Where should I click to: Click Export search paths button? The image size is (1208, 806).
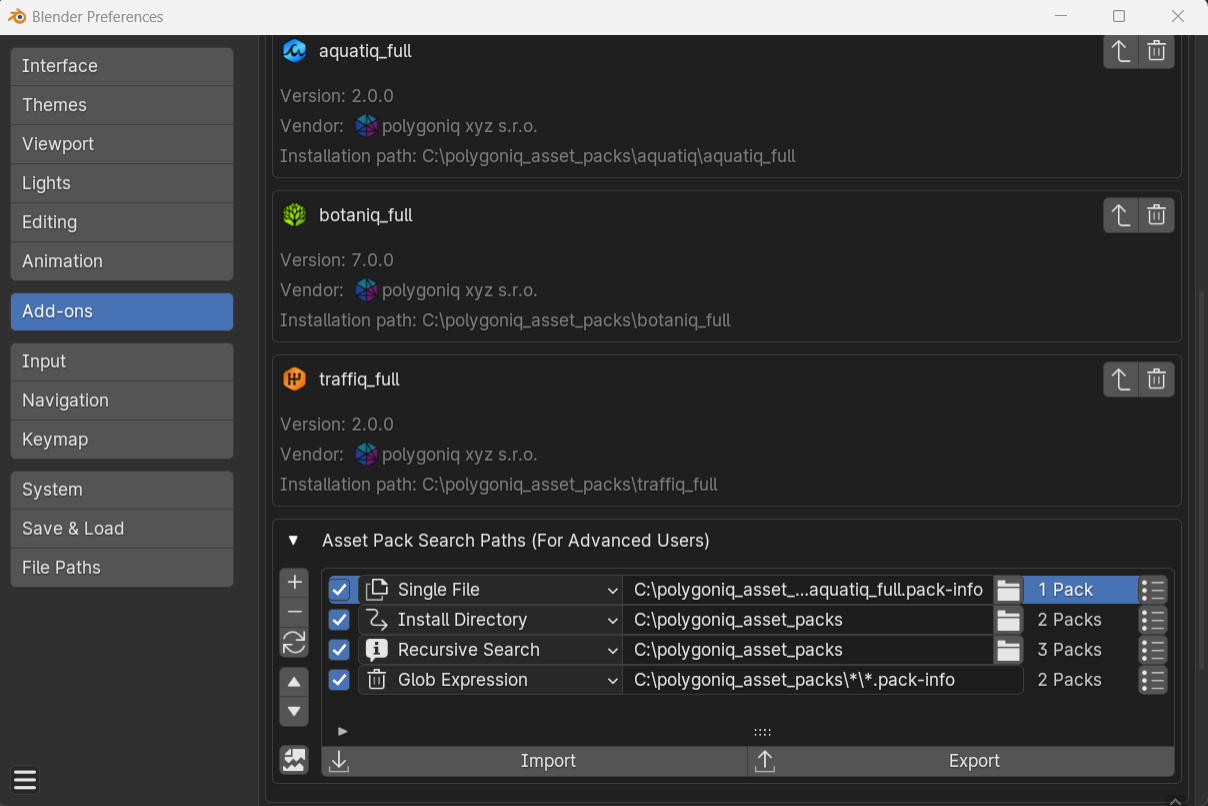coord(961,761)
